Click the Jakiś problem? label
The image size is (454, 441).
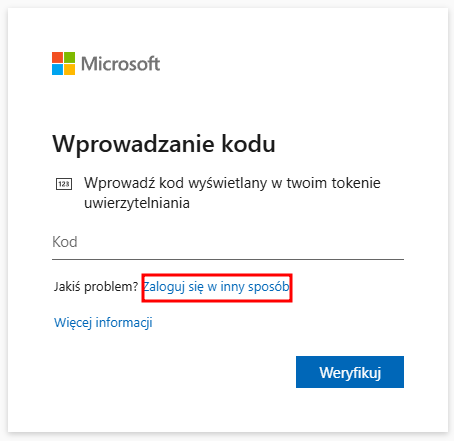coord(96,287)
